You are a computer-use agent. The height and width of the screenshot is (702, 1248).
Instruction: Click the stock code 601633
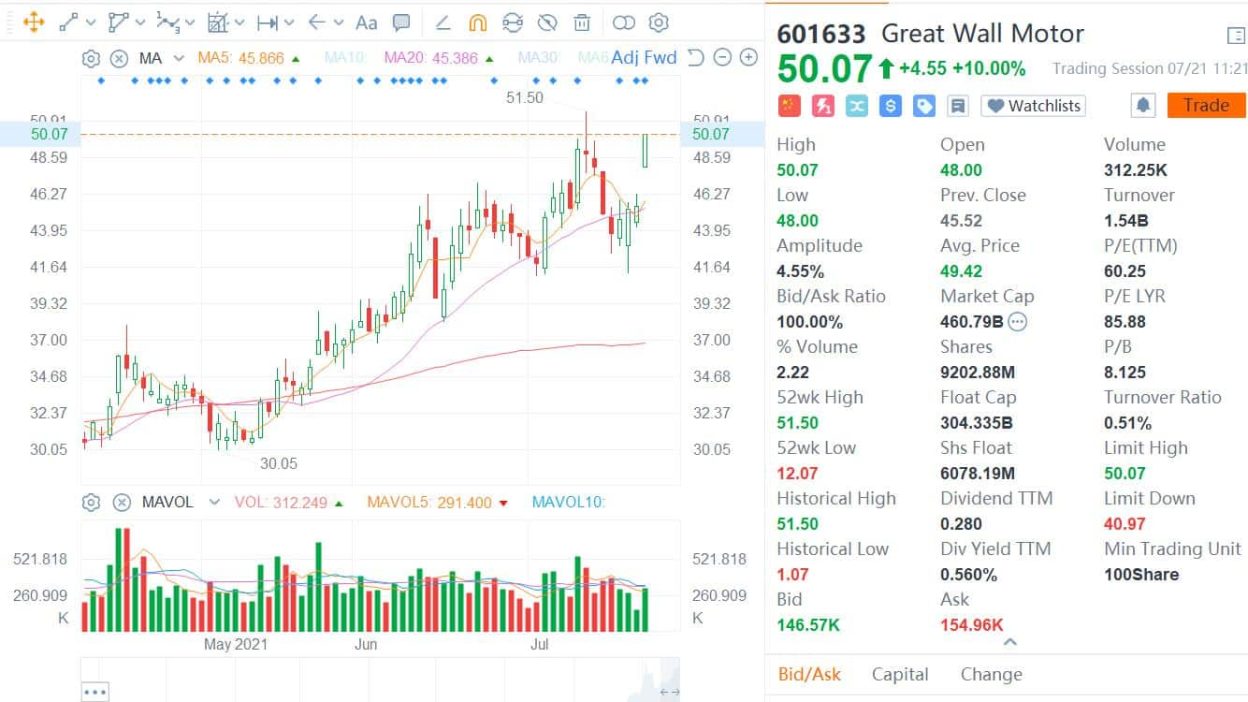click(x=821, y=34)
